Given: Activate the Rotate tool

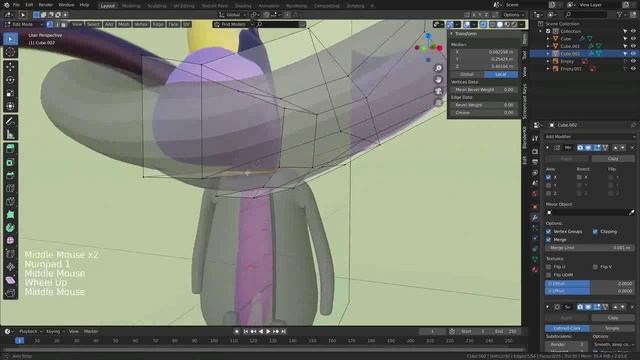Looking at the screenshot, I should coord(10,80).
